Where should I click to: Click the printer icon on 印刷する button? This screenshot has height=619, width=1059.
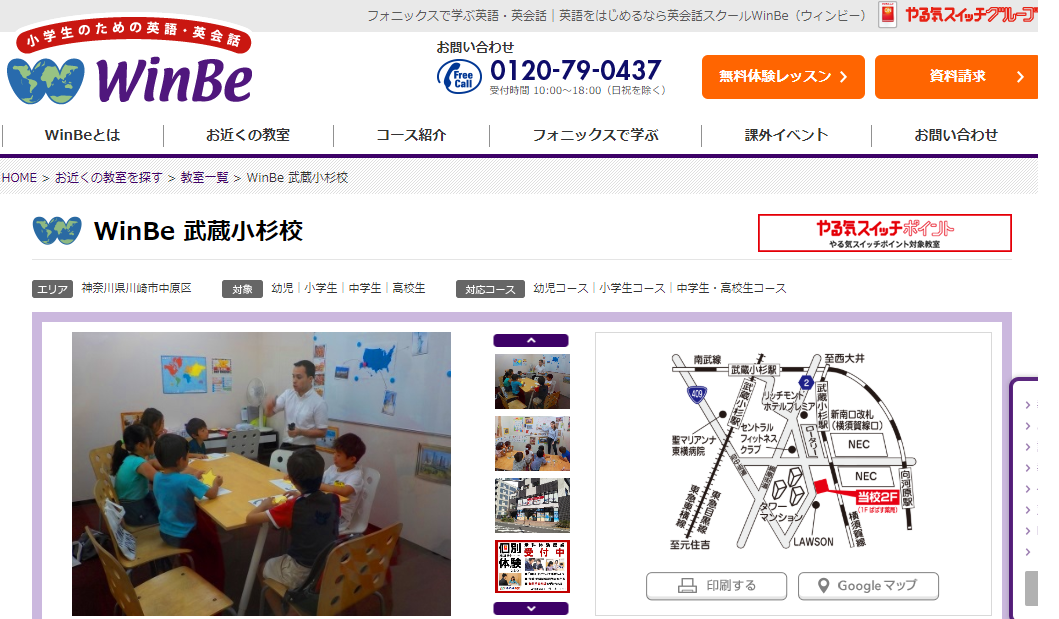tap(687, 586)
